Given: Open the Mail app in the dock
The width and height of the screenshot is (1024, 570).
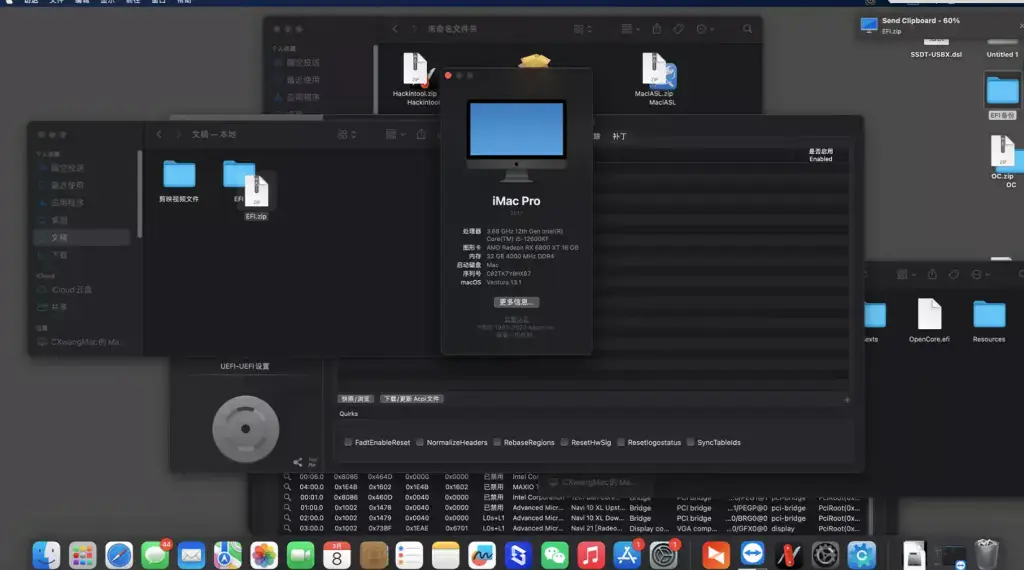Looking at the screenshot, I should click(191, 556).
